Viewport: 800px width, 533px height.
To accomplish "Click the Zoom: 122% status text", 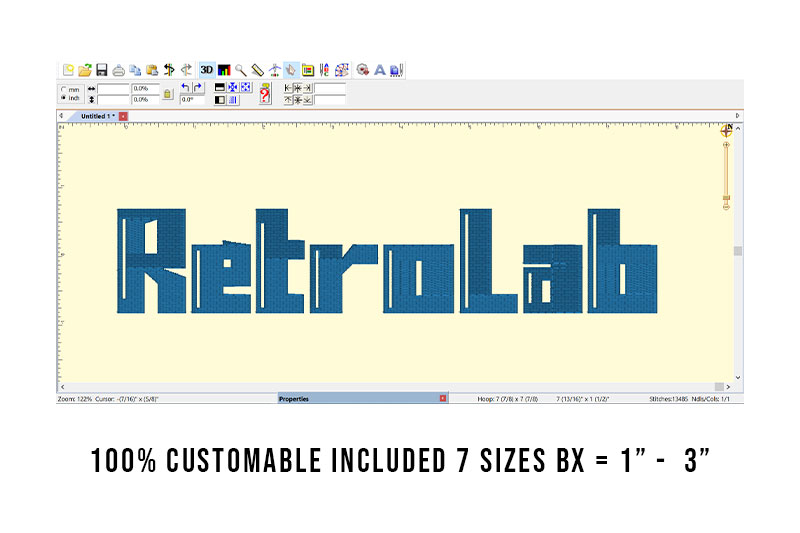I will pos(74,399).
